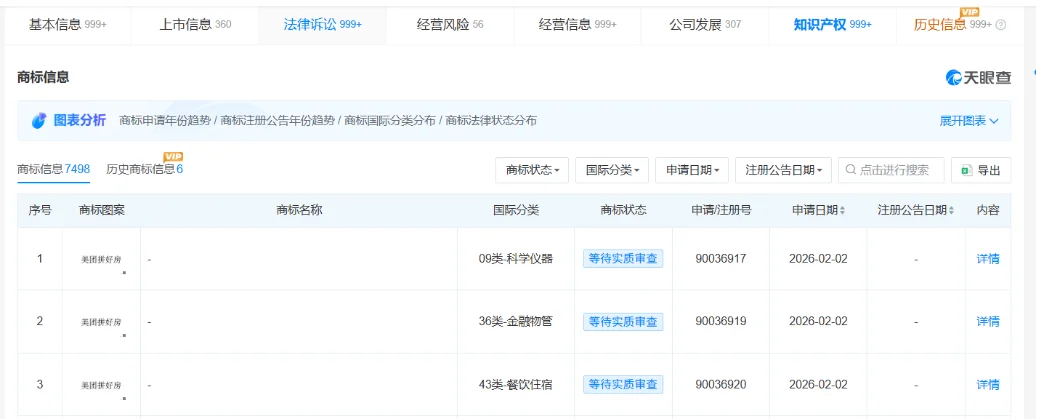
Task: Open the 基本信息 tab
Action: (x=67, y=25)
